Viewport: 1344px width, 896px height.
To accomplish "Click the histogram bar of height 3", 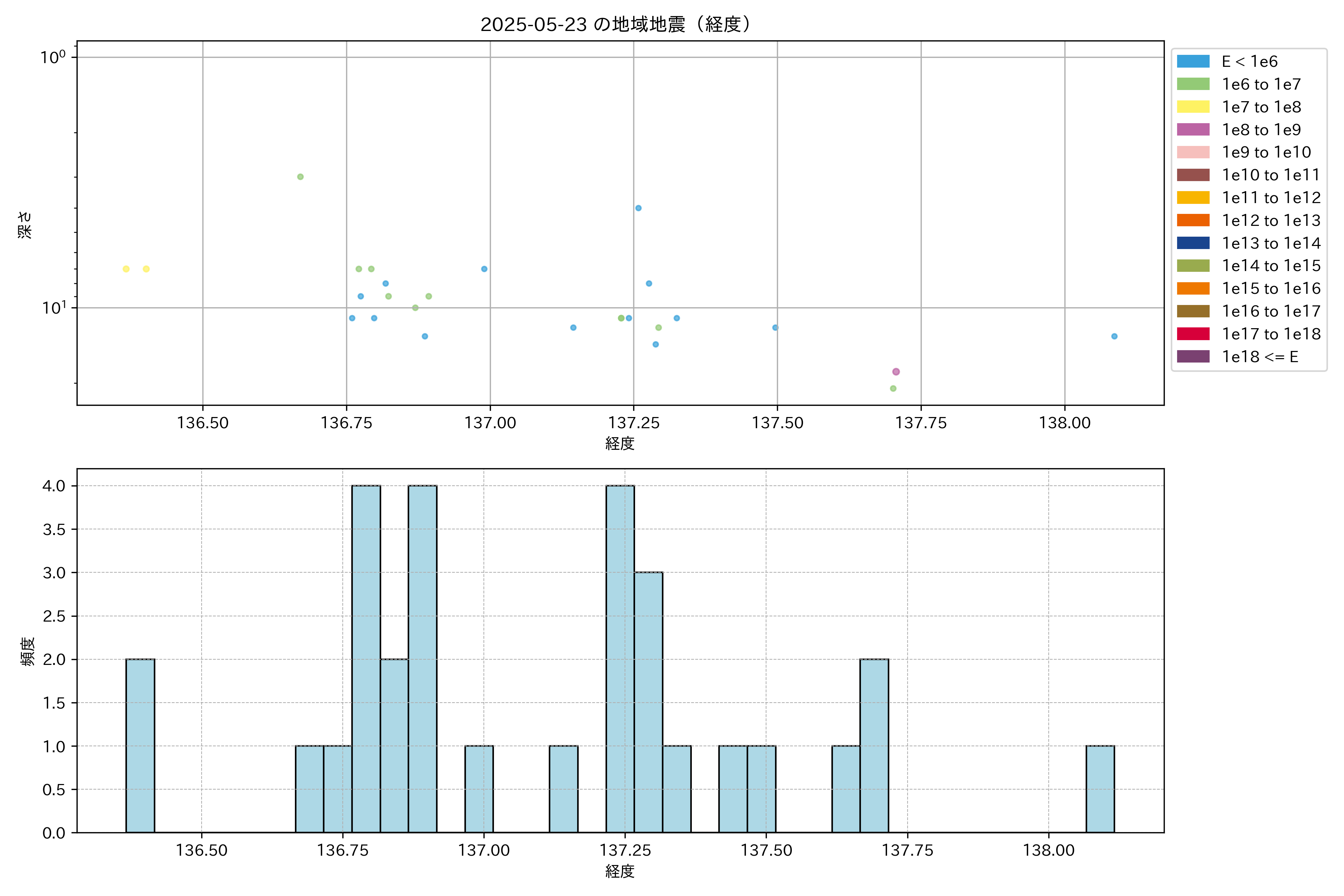I will tap(648, 702).
